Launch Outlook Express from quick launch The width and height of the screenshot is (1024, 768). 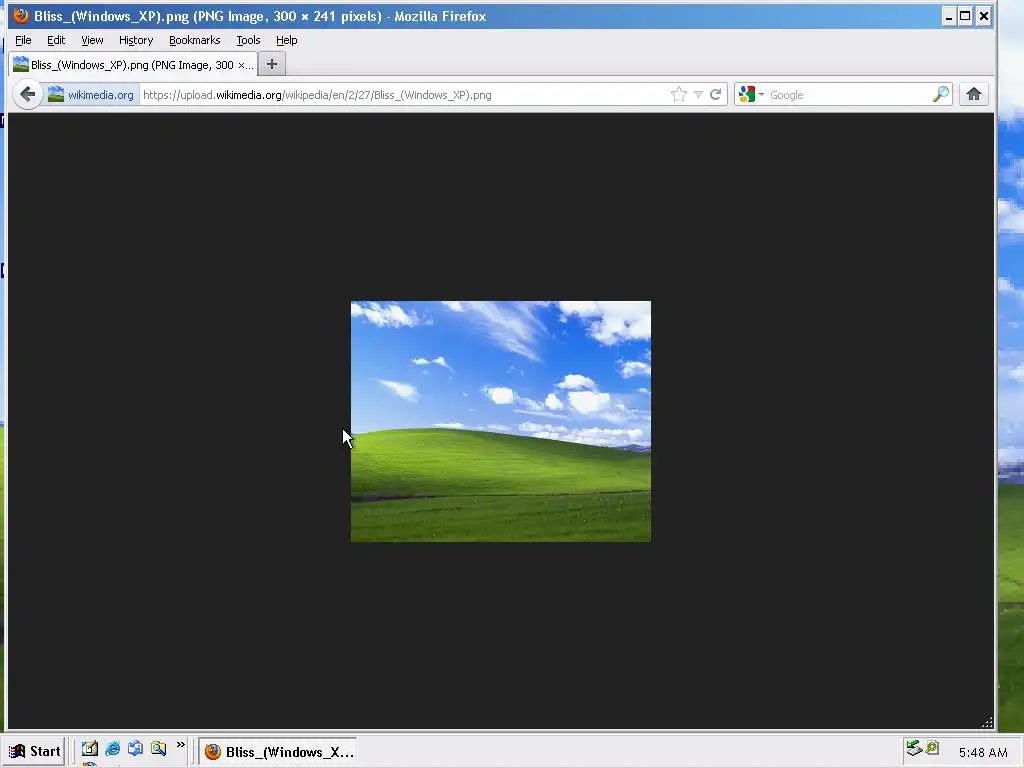[135, 748]
